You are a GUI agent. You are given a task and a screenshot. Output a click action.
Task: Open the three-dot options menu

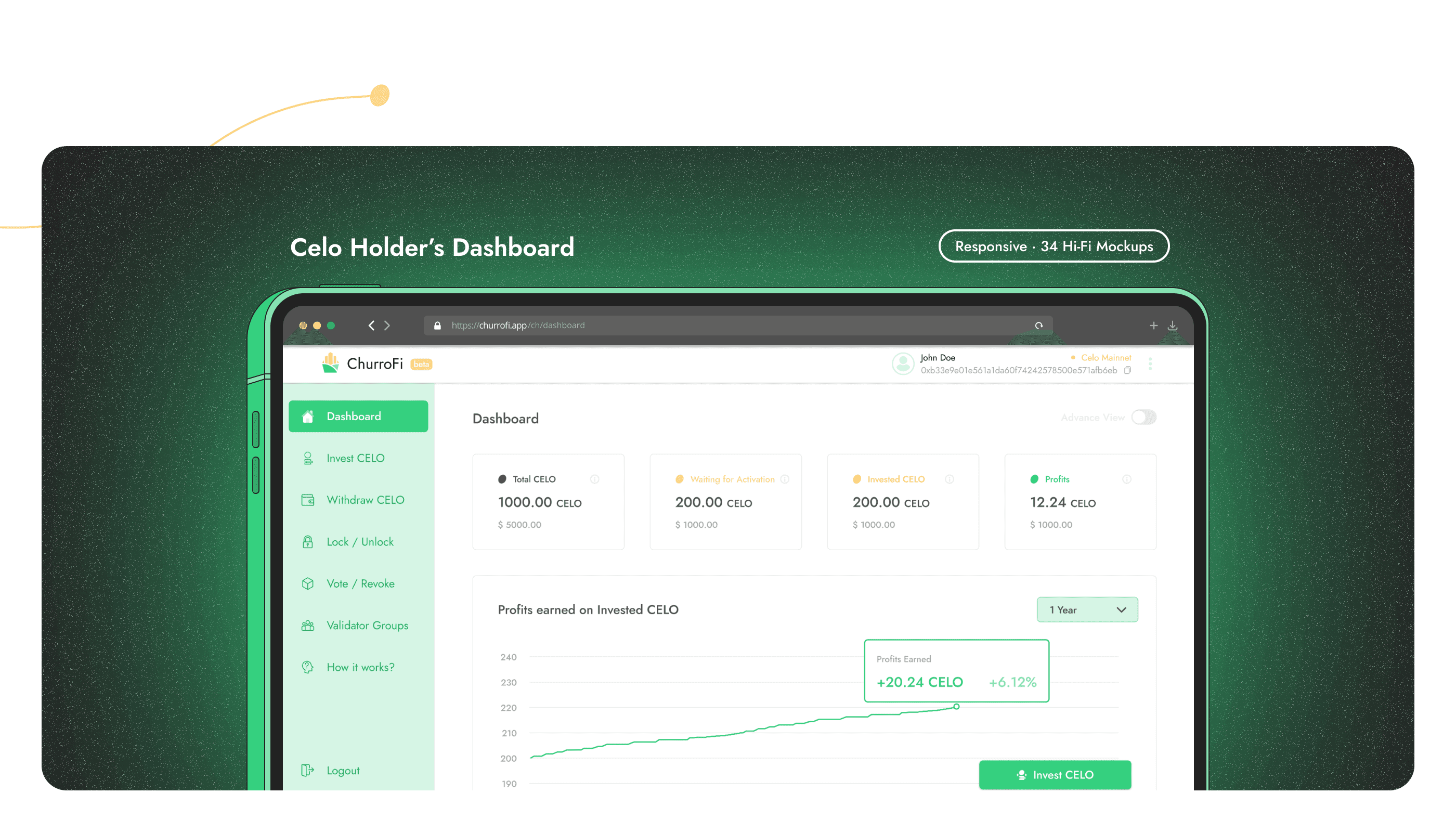(1150, 364)
